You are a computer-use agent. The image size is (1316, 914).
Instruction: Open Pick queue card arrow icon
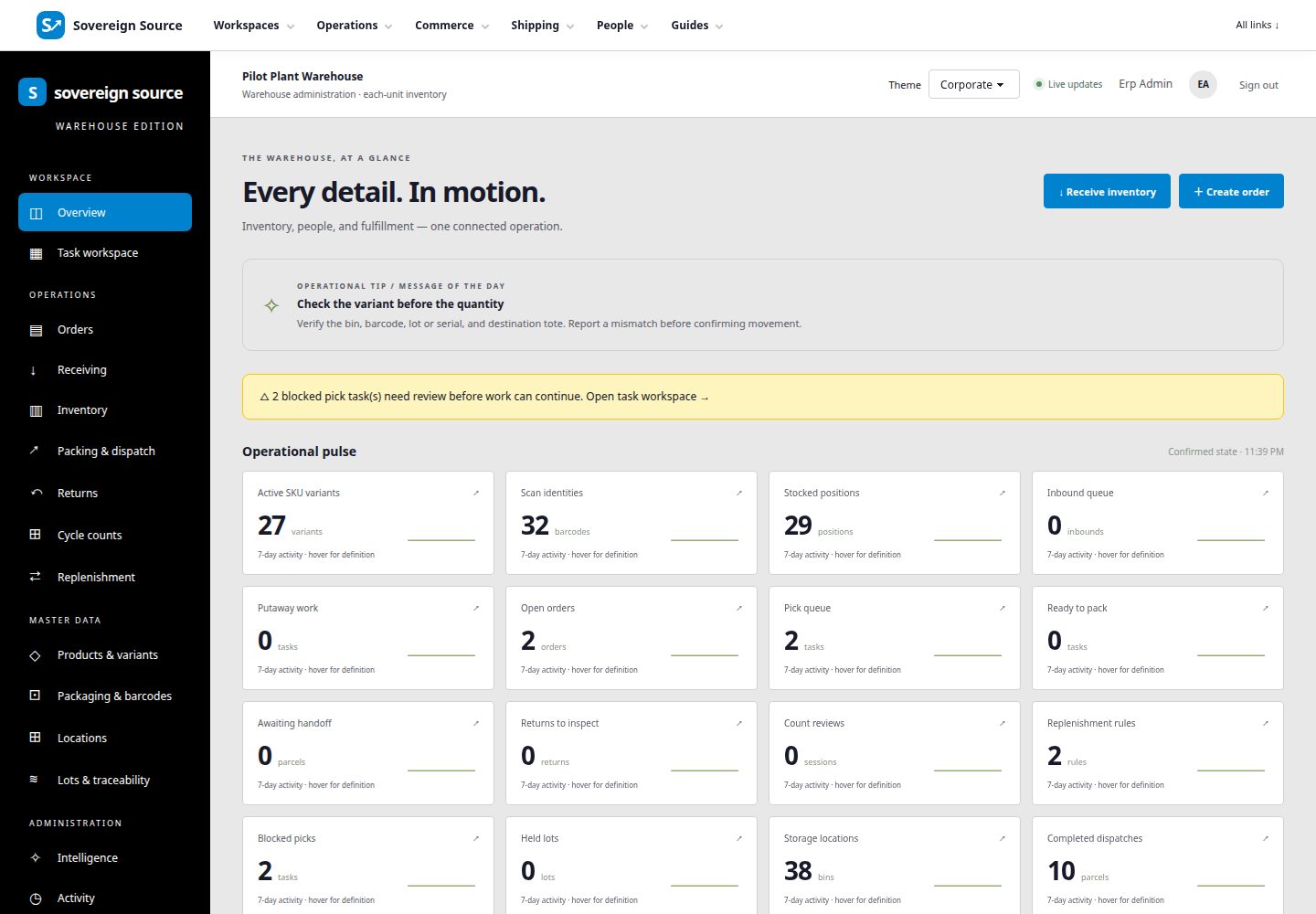click(1003, 608)
